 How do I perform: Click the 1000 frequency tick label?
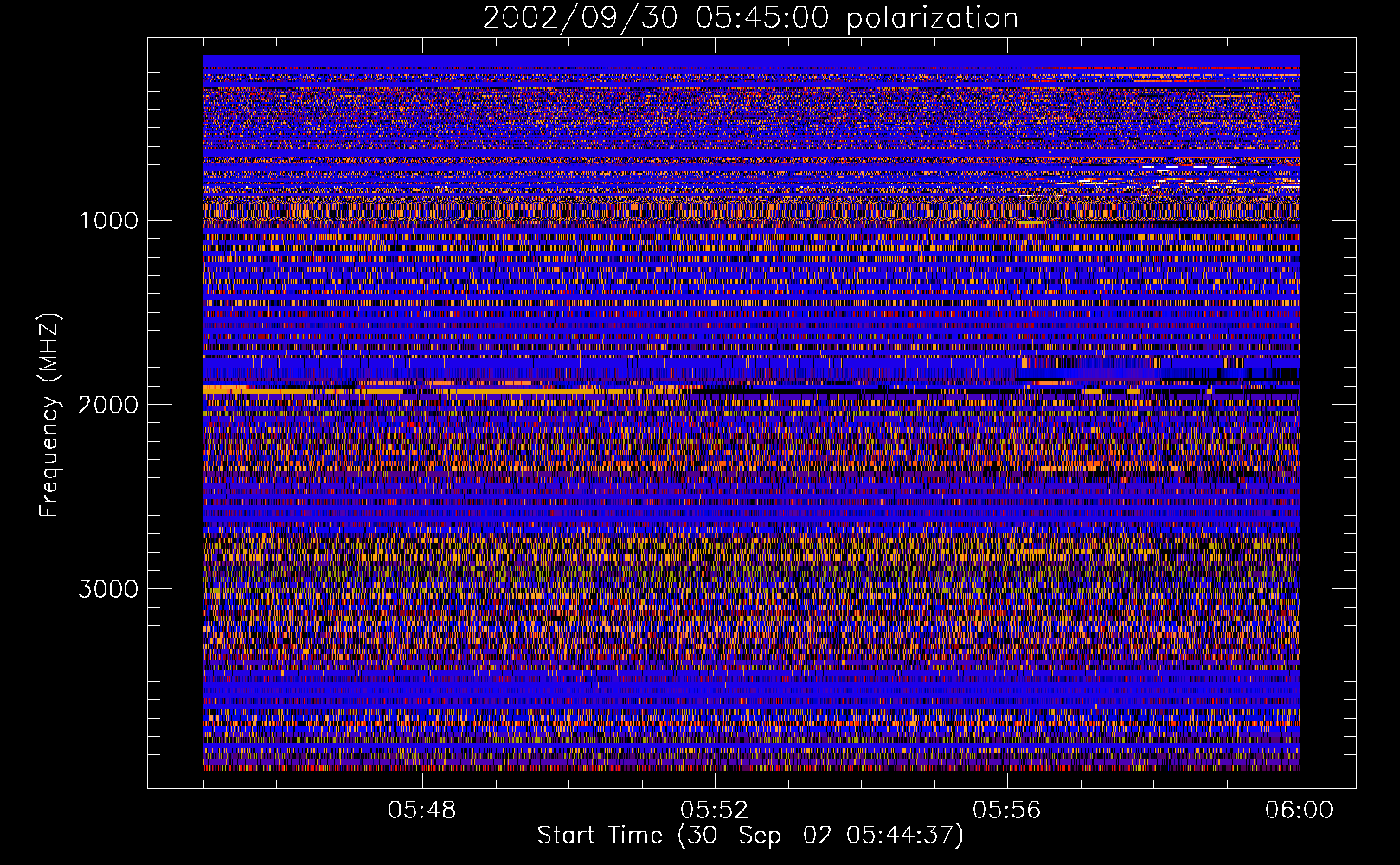coord(108,221)
